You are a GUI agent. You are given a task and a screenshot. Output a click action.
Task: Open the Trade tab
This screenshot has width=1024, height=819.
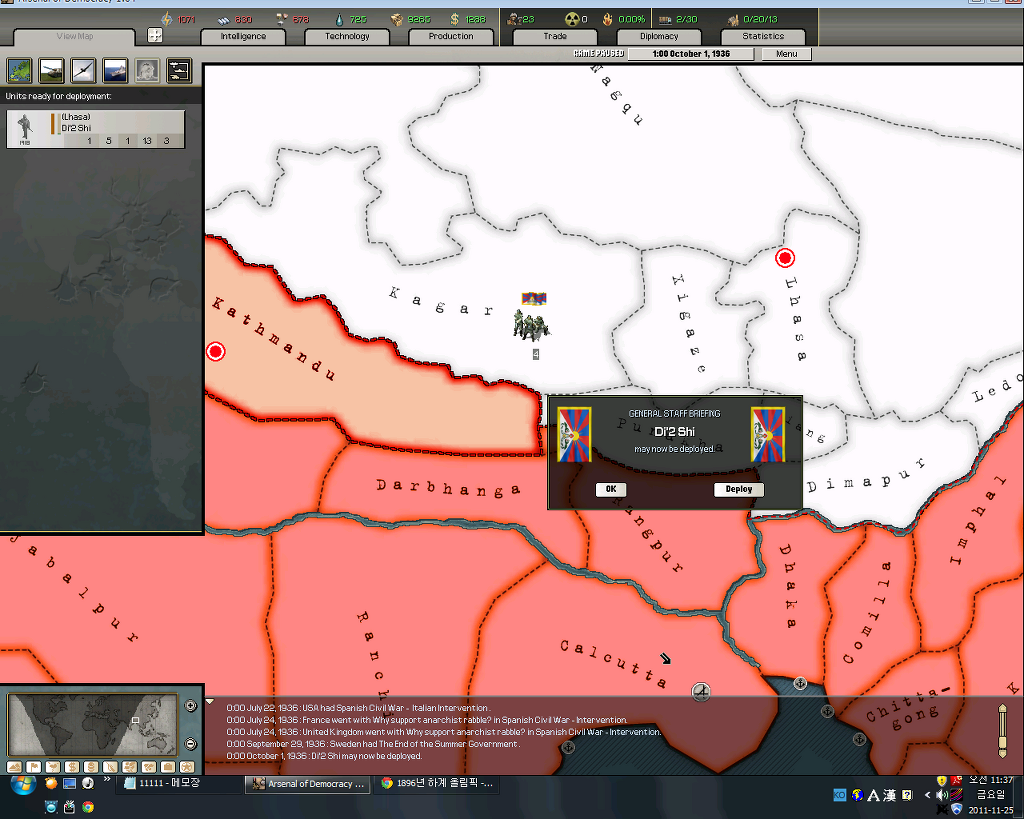[x=555, y=37]
